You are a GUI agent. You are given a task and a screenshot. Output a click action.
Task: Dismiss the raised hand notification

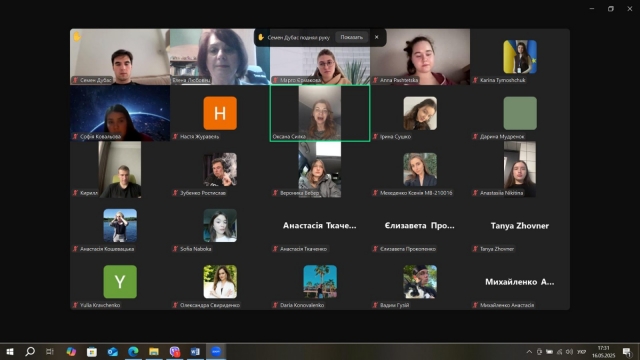[x=377, y=37]
